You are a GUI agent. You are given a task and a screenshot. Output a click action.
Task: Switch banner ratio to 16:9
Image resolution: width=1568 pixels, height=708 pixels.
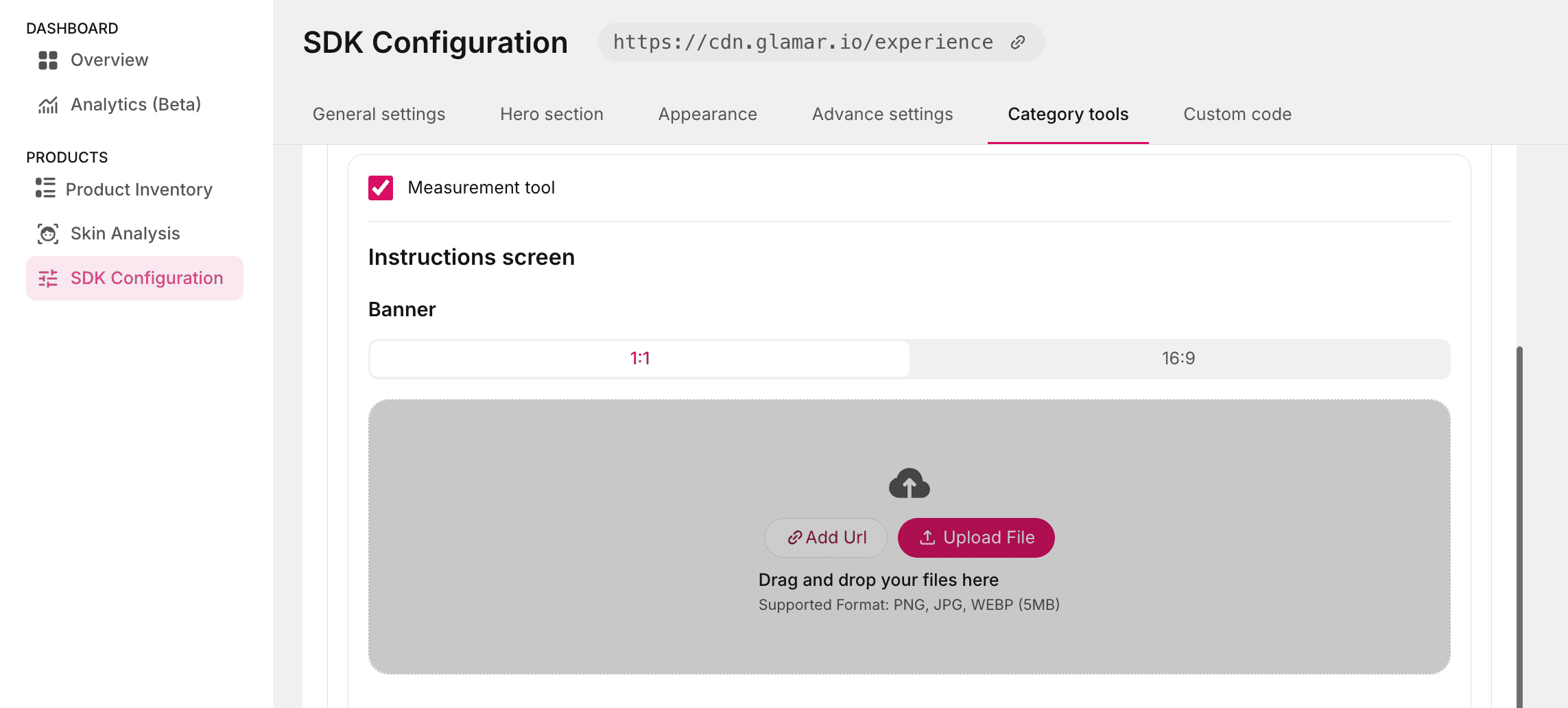(x=1178, y=359)
